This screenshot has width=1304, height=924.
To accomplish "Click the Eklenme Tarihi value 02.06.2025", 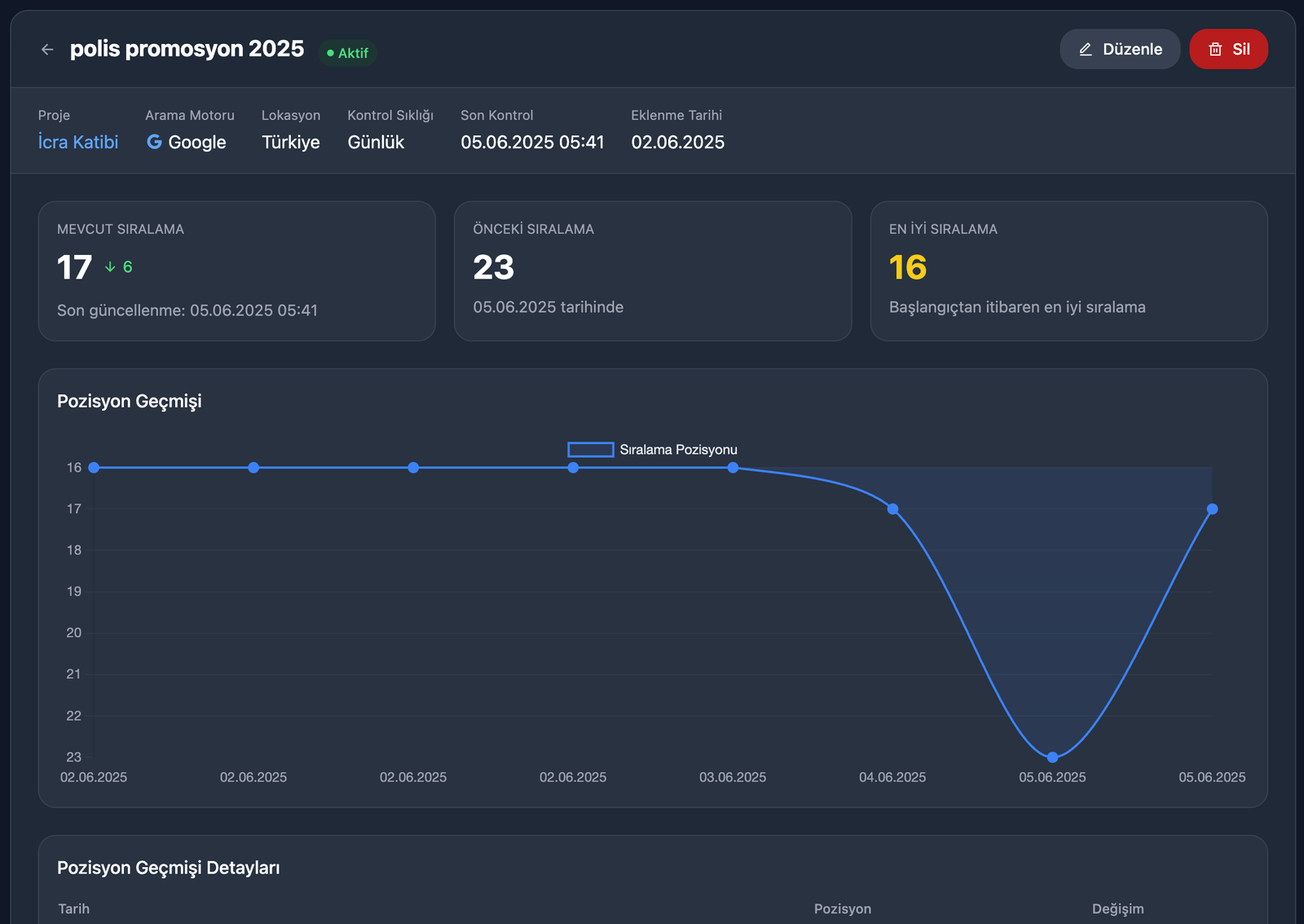I will point(678,142).
